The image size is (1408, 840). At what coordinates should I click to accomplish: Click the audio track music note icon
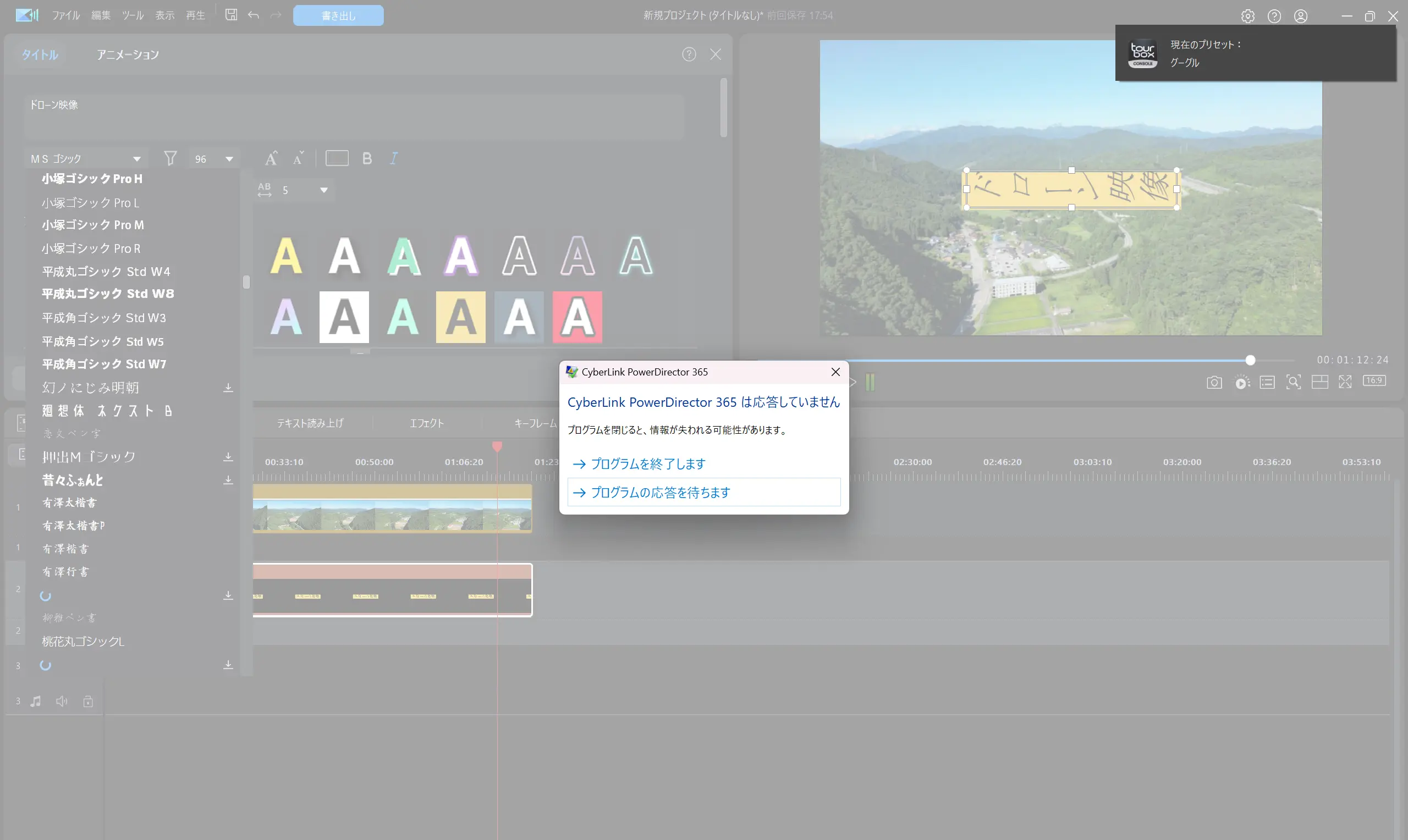pos(36,701)
